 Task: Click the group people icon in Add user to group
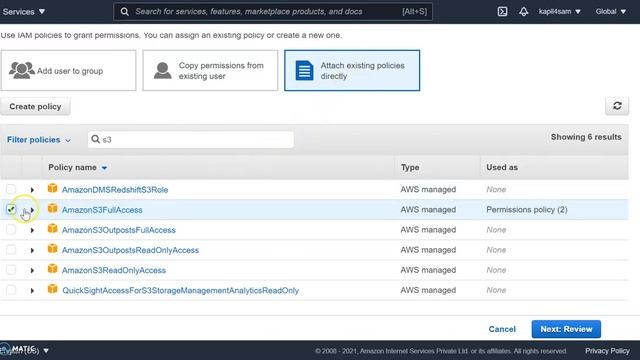[22, 70]
